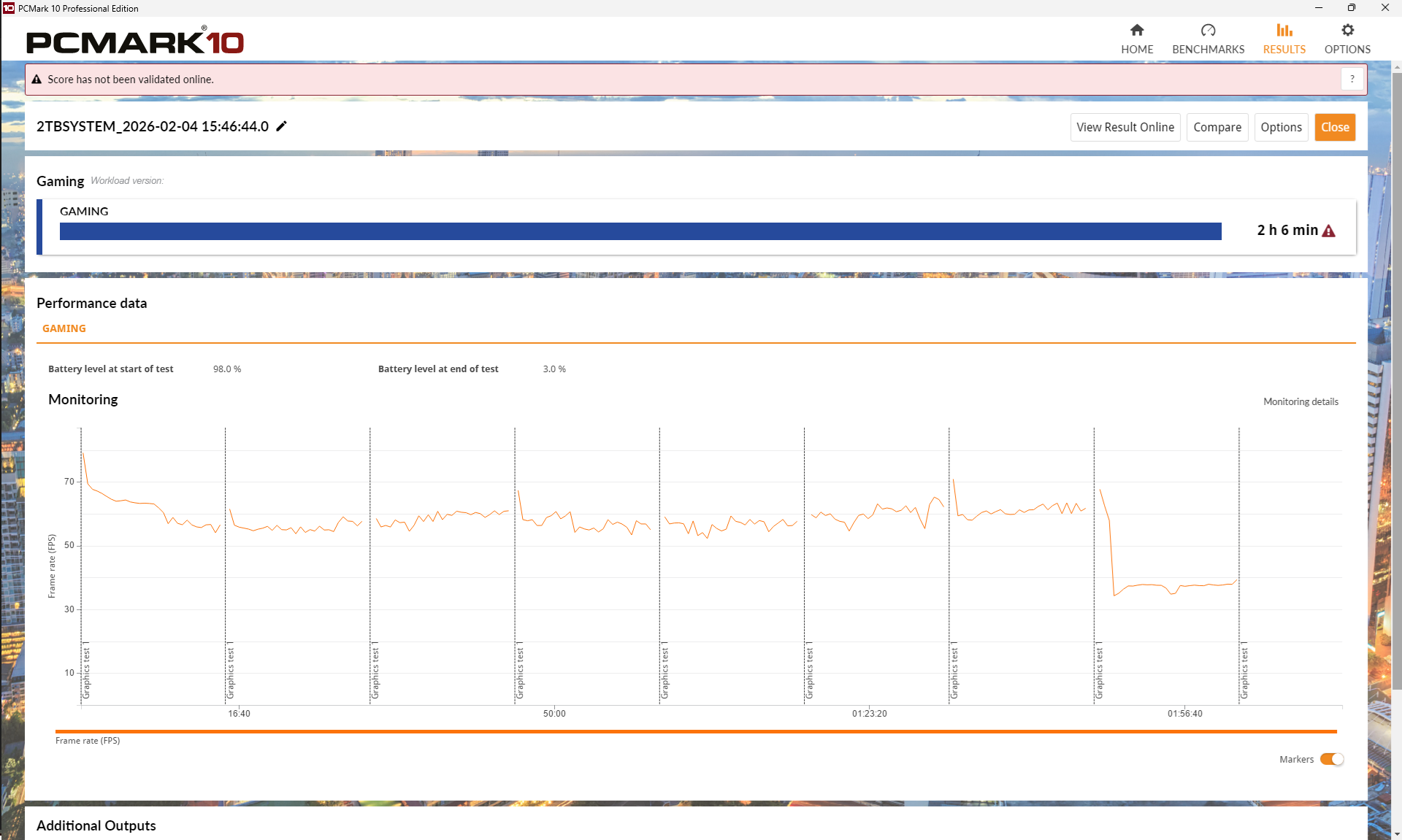Close the result with orange Close button
The image size is (1402, 840).
point(1335,127)
